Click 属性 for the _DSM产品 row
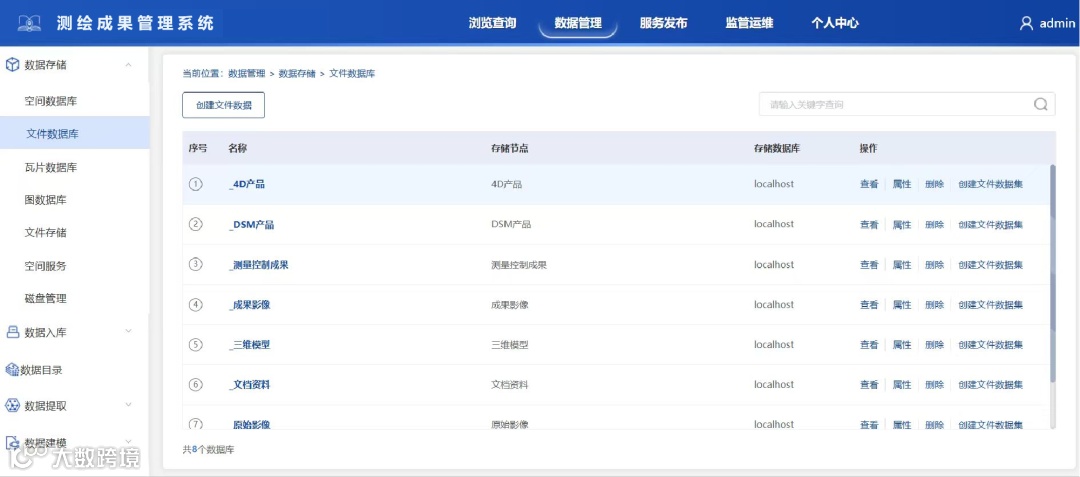This screenshot has height=477, width=1080. tap(902, 224)
